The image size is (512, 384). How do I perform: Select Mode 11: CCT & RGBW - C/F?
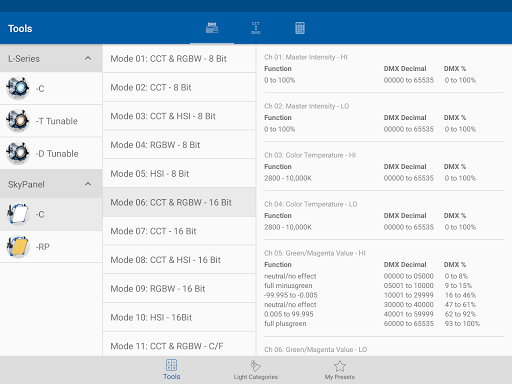click(179, 344)
